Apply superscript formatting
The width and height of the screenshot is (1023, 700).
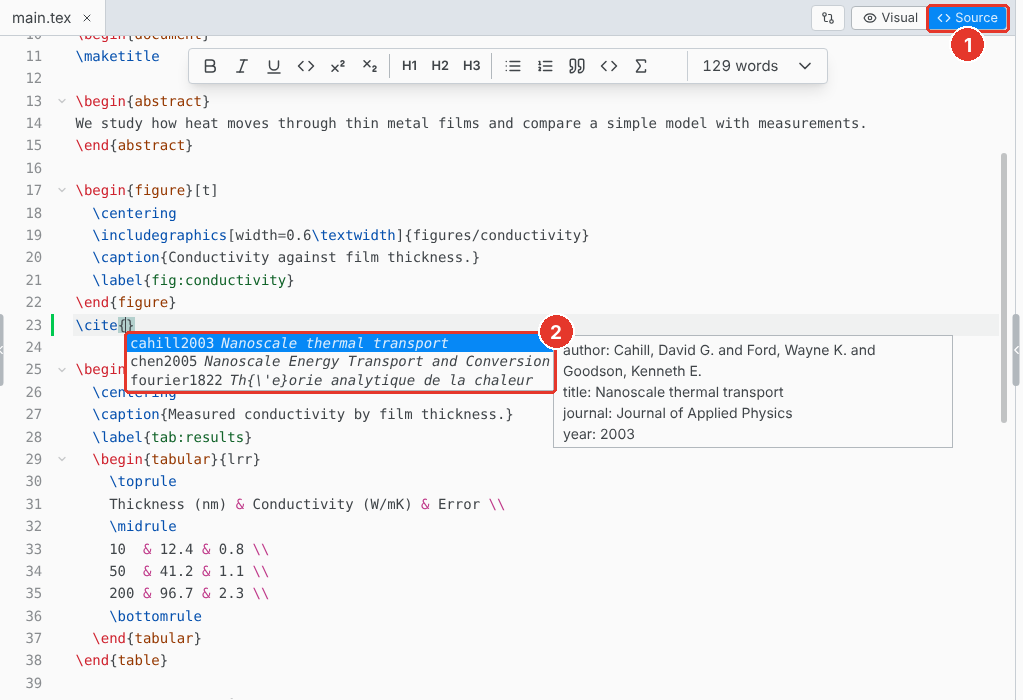point(337,66)
